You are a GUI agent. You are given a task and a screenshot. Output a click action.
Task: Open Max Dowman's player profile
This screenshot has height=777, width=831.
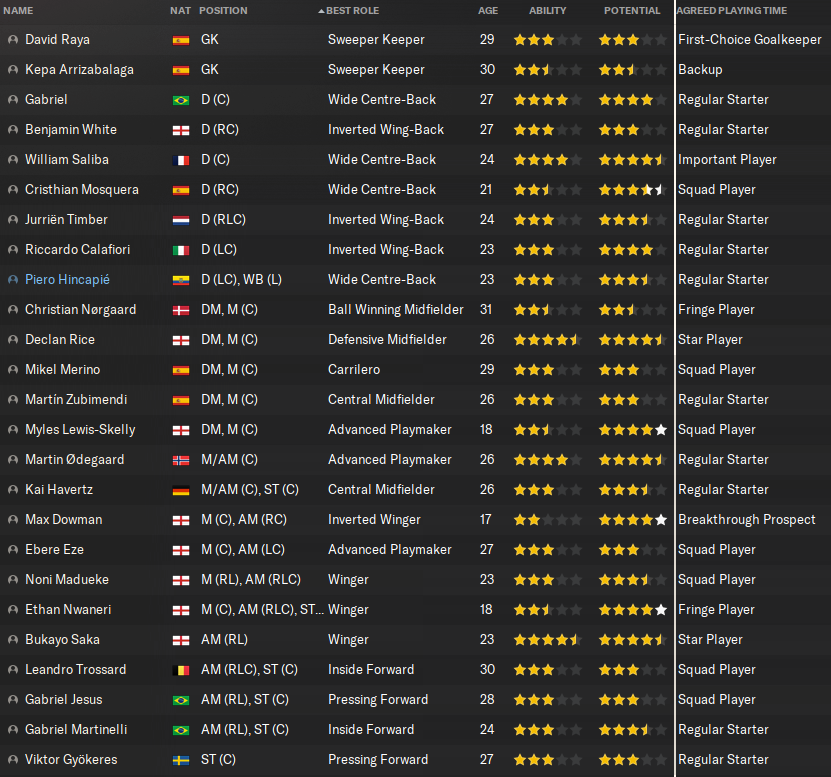tap(64, 520)
